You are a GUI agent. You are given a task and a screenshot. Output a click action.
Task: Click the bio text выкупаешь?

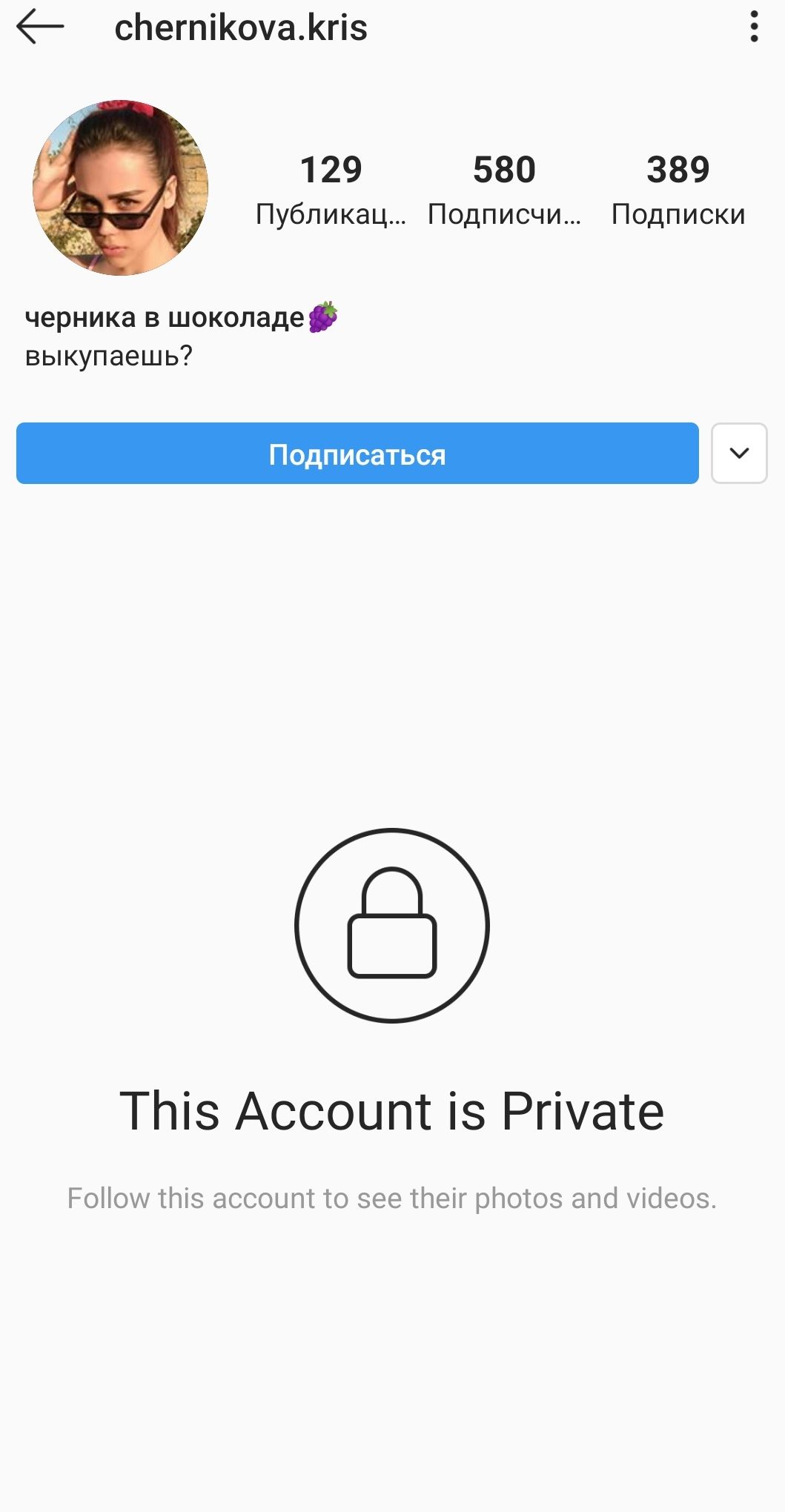tap(108, 357)
